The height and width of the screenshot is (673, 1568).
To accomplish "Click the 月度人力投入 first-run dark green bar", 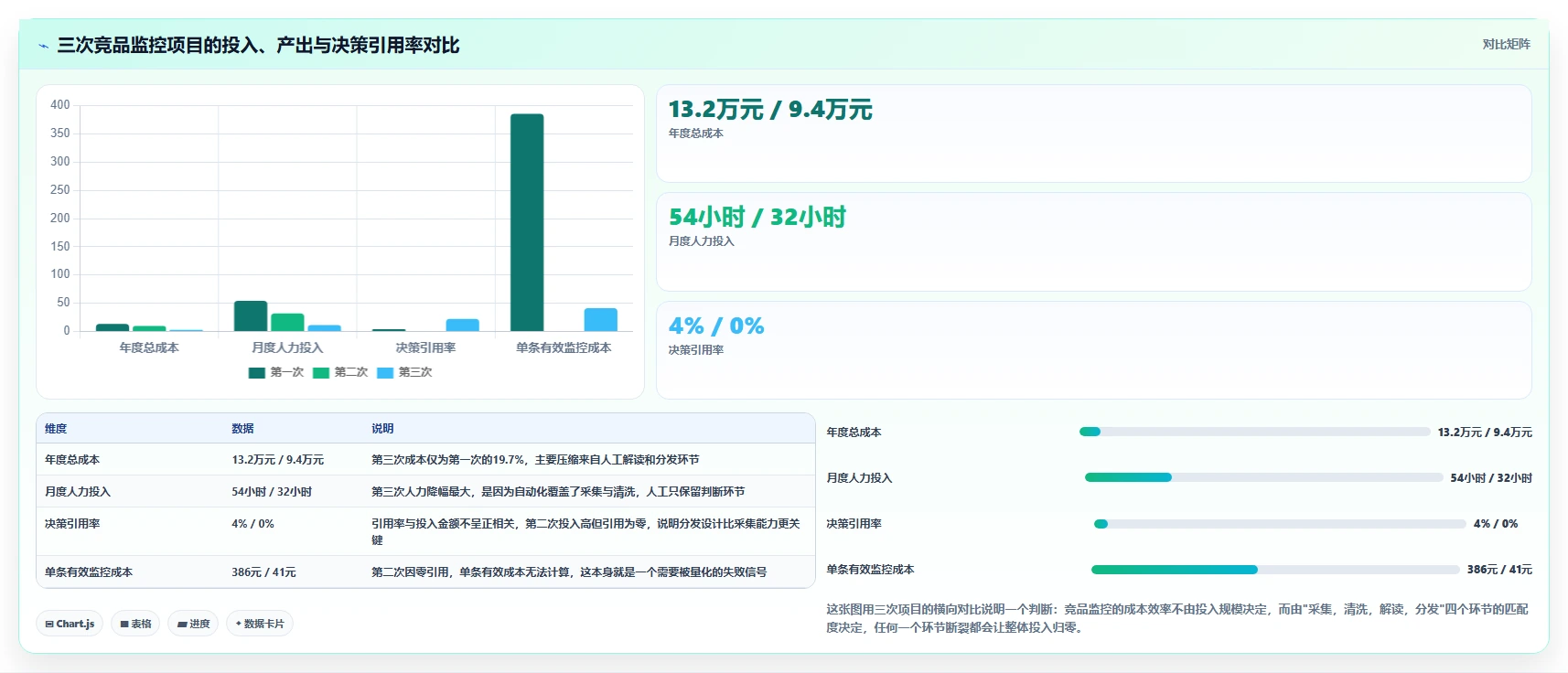I will pos(251,315).
